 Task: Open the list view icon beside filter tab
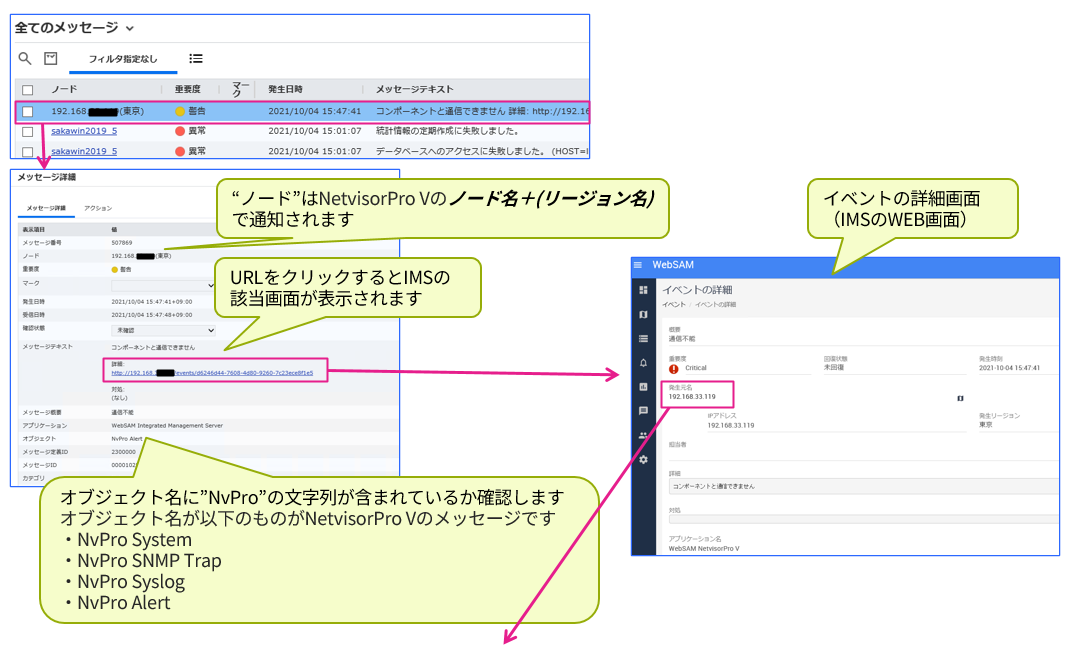pyautogui.click(x=196, y=59)
